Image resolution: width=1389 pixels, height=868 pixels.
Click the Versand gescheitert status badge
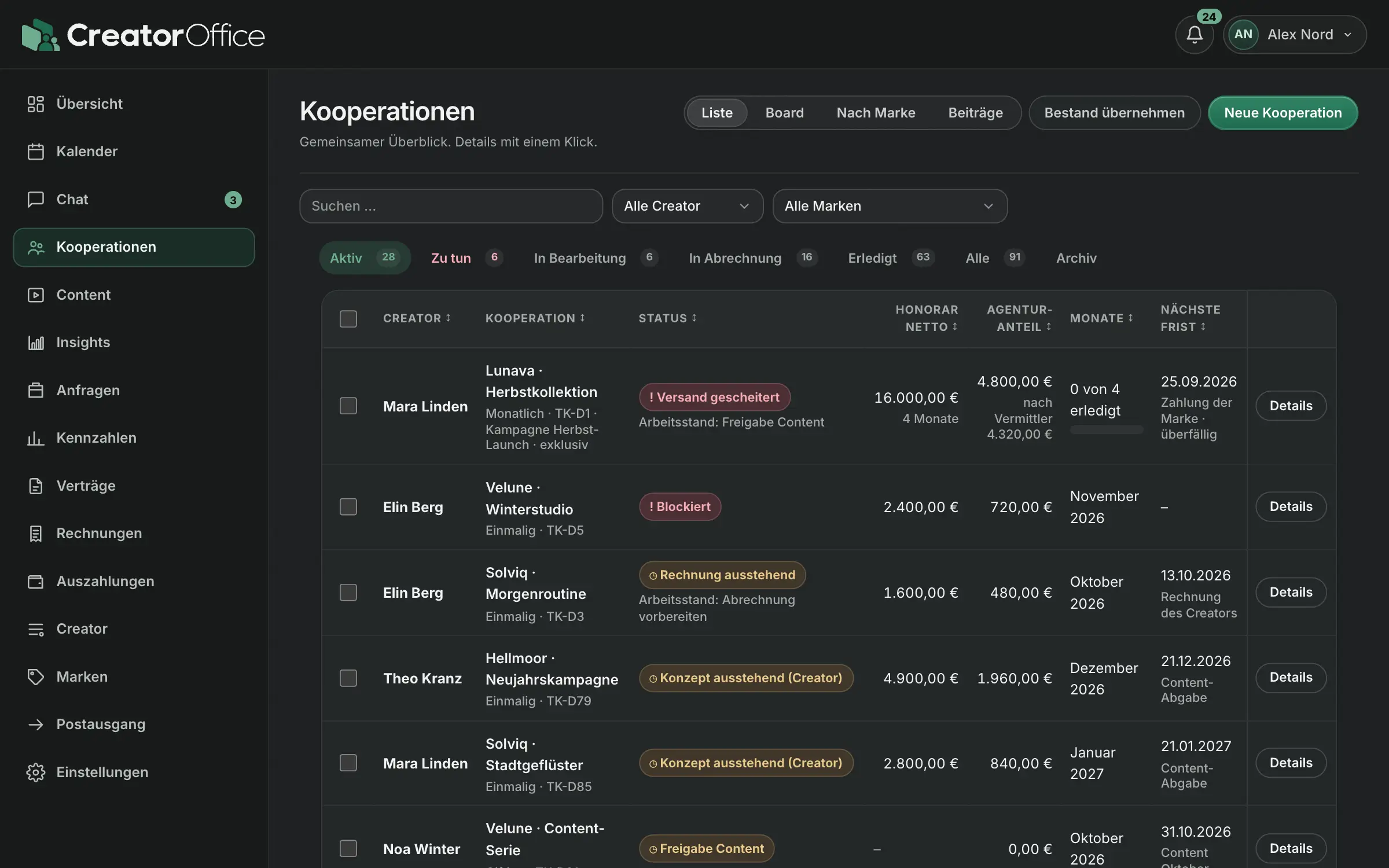point(714,397)
